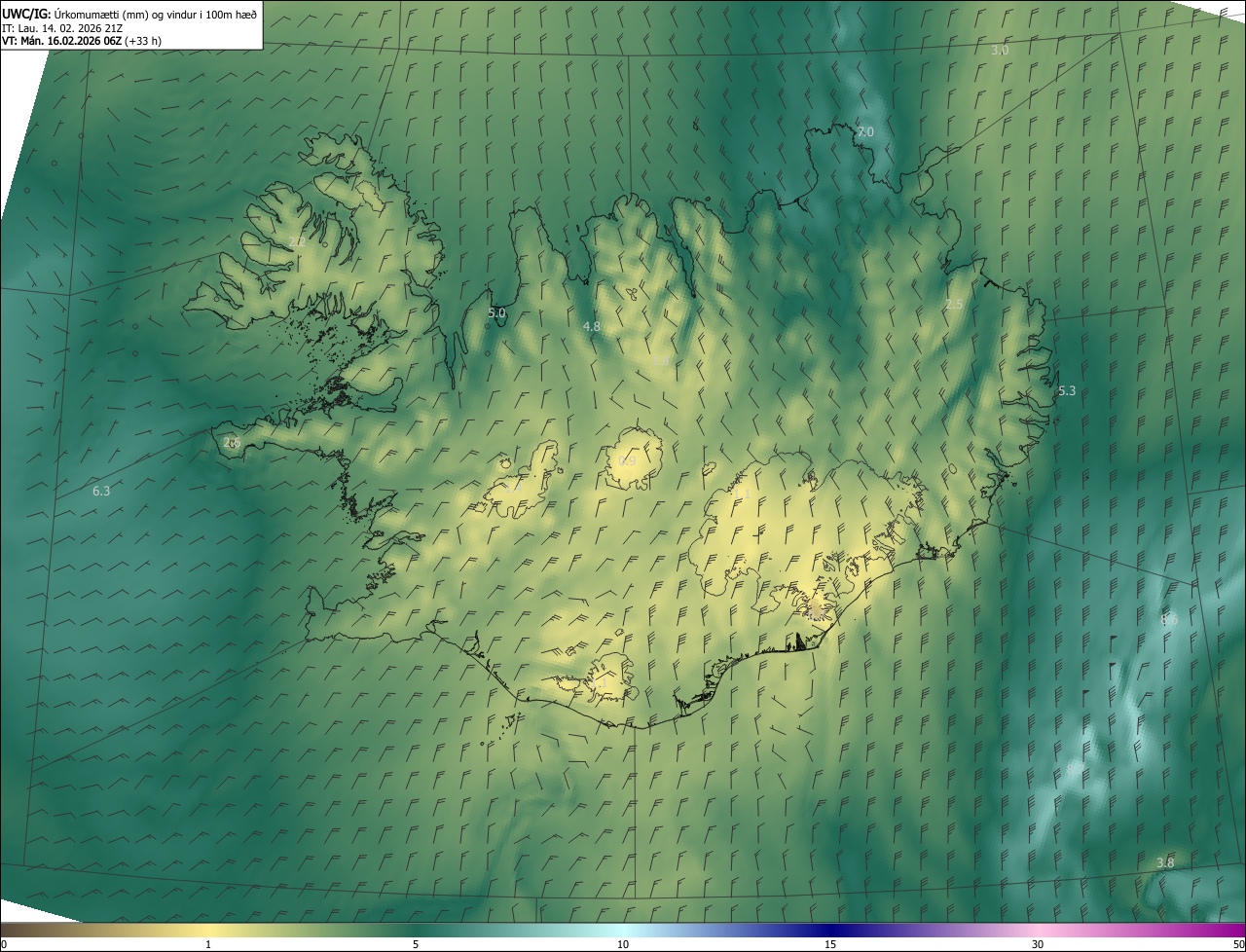1246x952 pixels.
Task: Click the 10 tick label on the color scale
Action: pyautogui.click(x=623, y=944)
